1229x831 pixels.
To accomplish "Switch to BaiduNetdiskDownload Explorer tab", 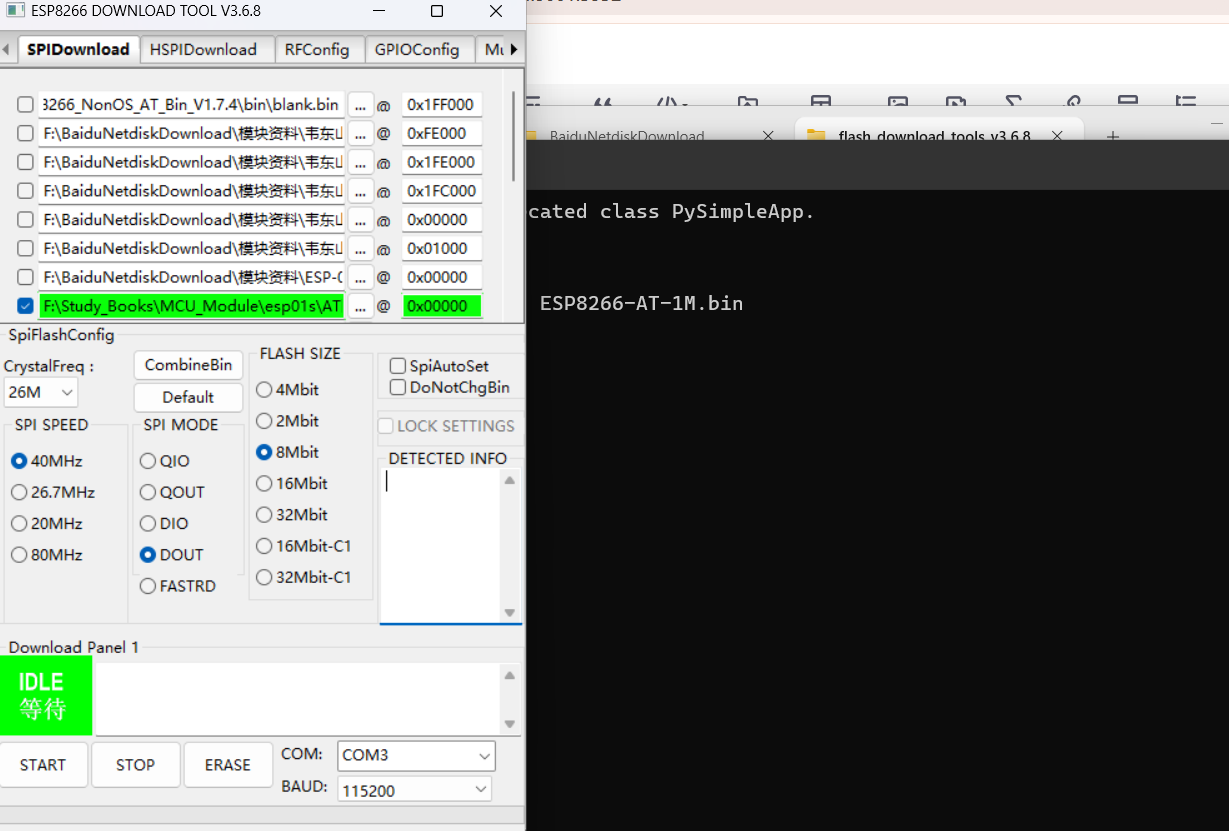I will tap(627, 136).
